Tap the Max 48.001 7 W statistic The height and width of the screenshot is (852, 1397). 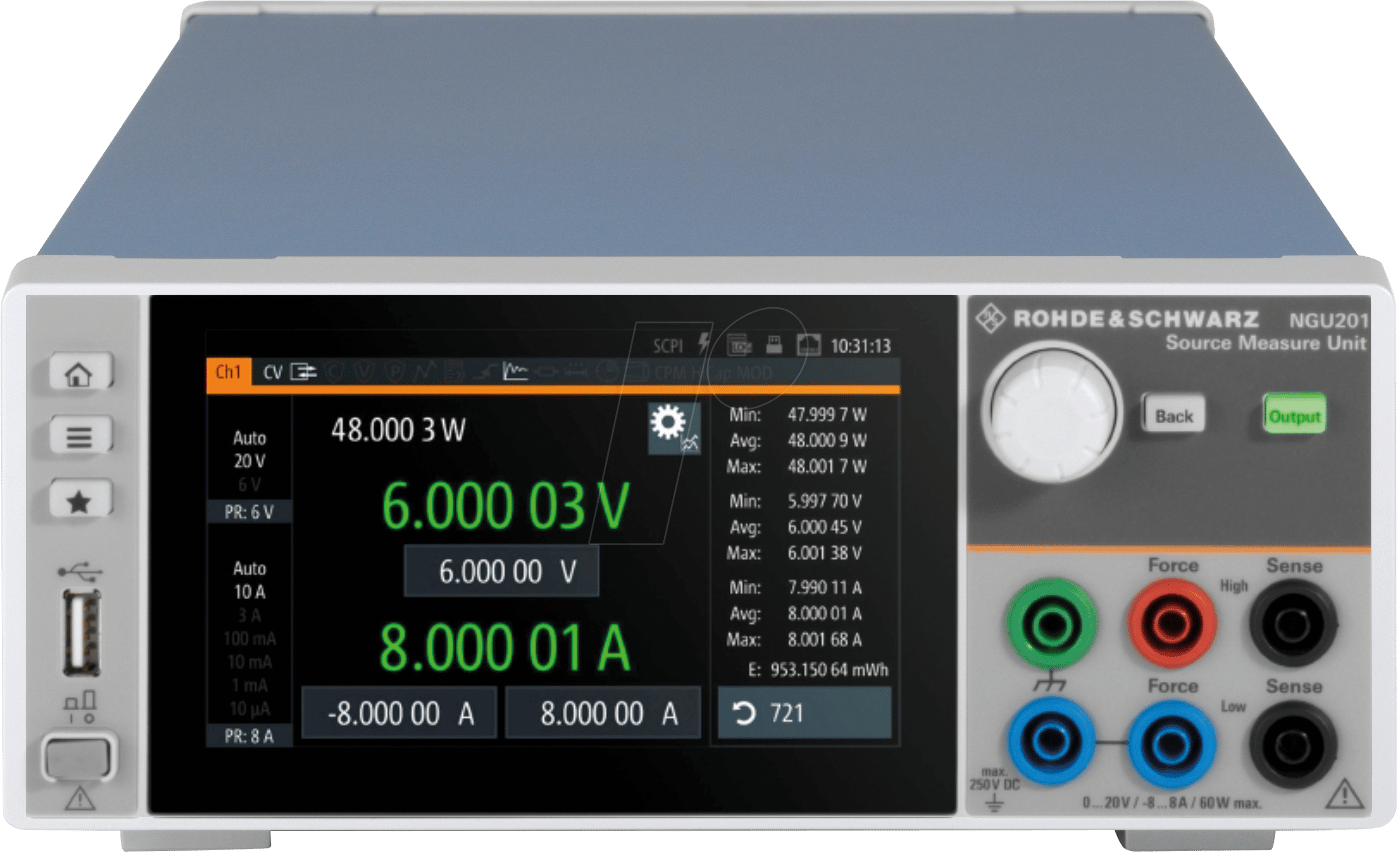[x=797, y=466]
